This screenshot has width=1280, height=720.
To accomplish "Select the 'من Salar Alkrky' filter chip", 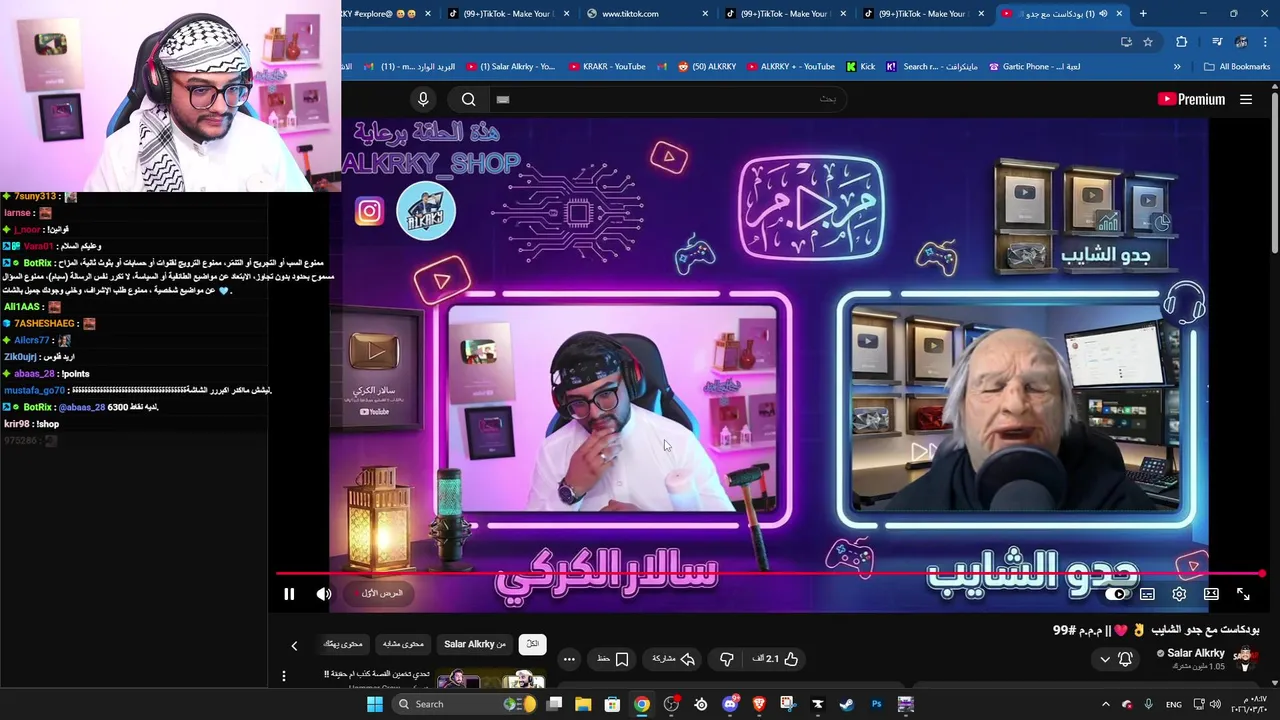I will pos(475,644).
